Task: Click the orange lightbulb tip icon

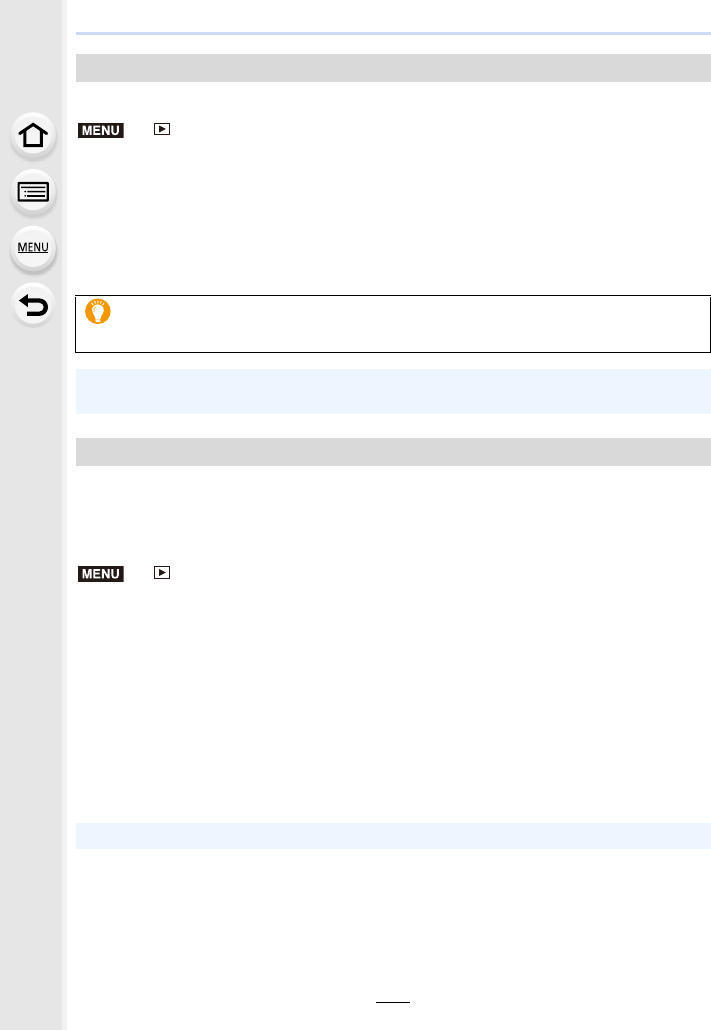Action: (98, 311)
